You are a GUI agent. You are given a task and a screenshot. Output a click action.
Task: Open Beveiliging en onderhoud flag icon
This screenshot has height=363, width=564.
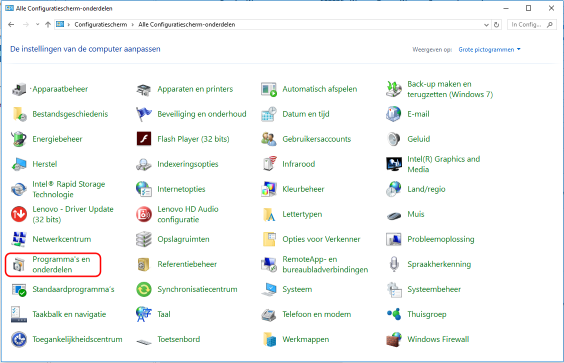[x=144, y=114]
